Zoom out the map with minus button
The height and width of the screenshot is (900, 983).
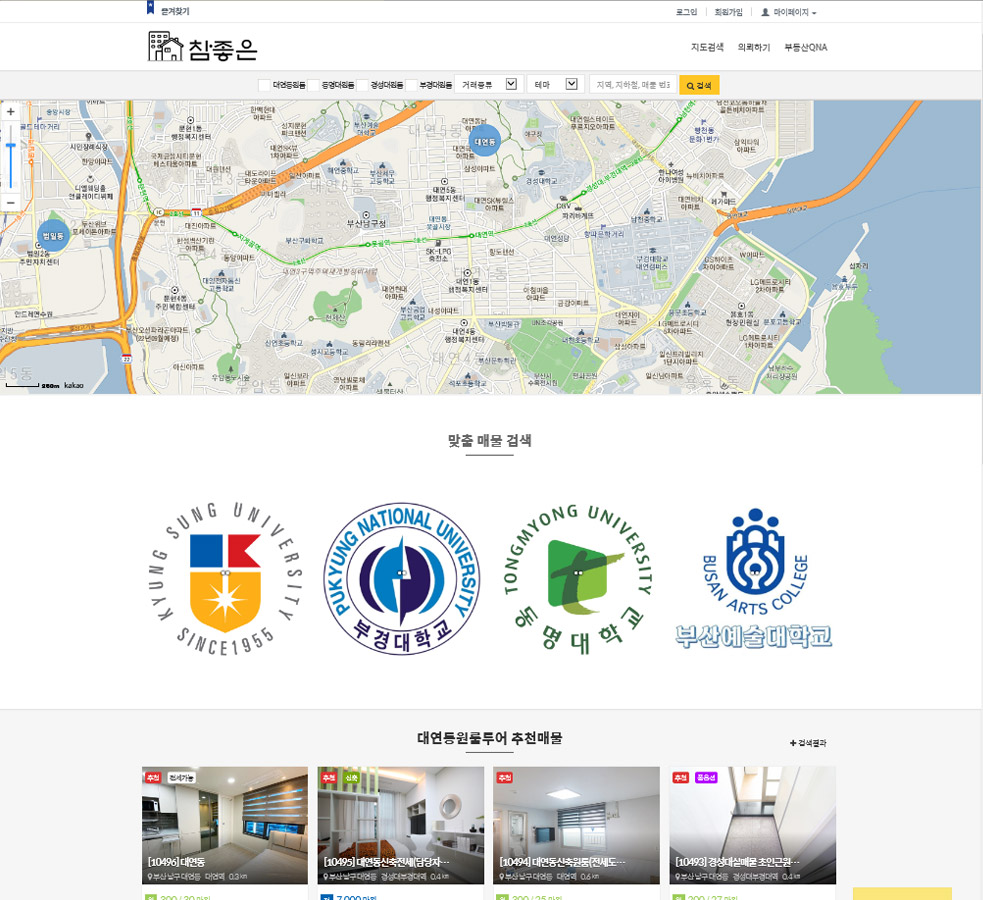pos(11,203)
